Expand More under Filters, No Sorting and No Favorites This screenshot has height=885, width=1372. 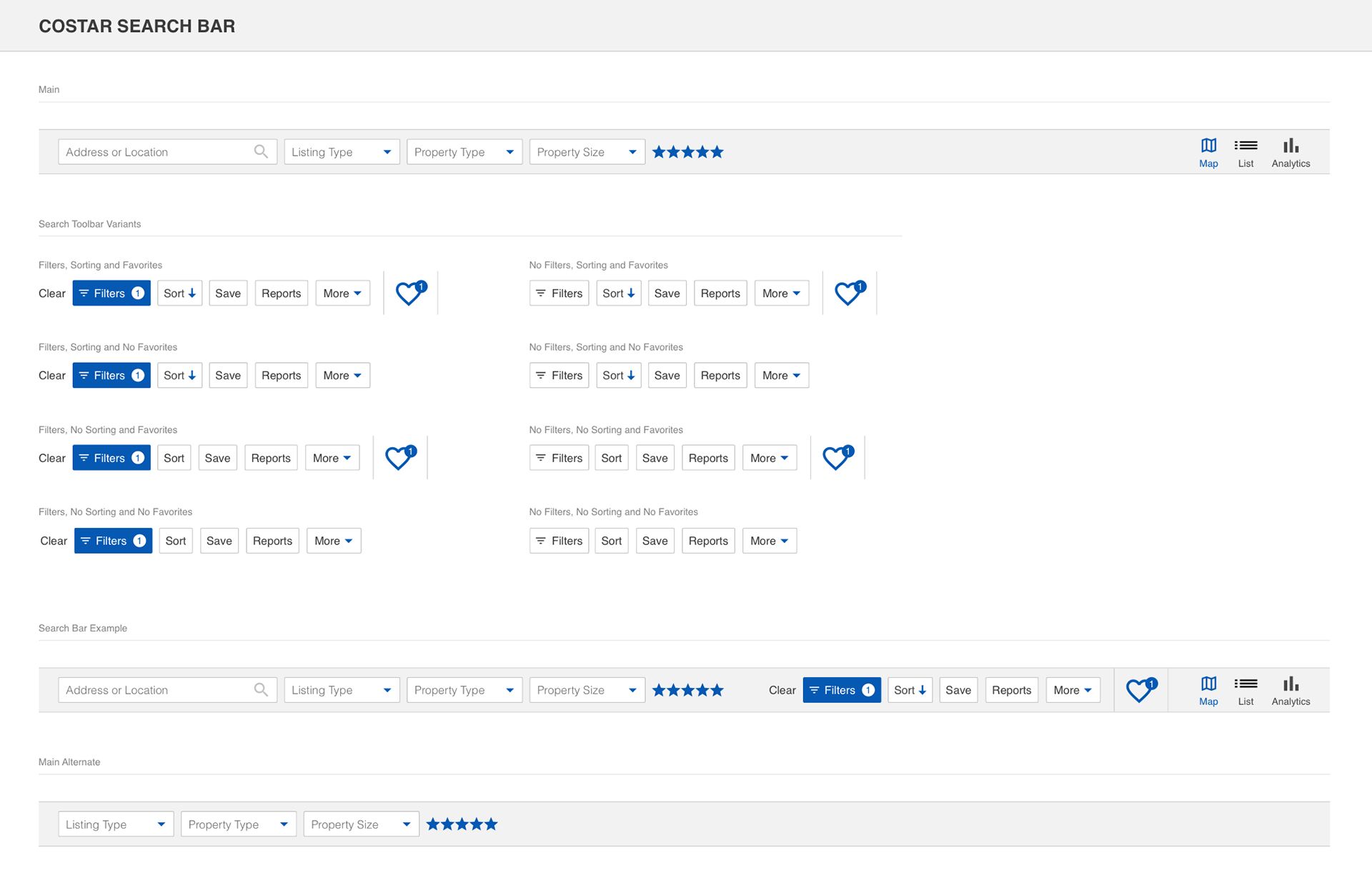[334, 541]
